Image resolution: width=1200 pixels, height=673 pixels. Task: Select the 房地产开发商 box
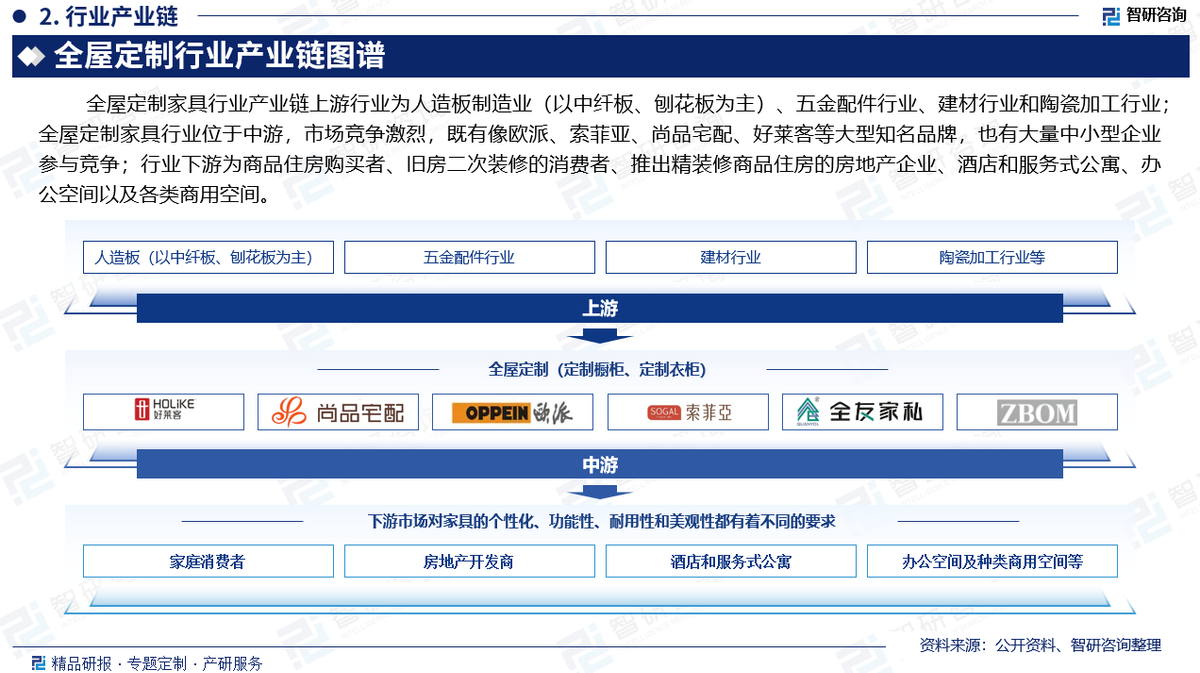click(469, 561)
